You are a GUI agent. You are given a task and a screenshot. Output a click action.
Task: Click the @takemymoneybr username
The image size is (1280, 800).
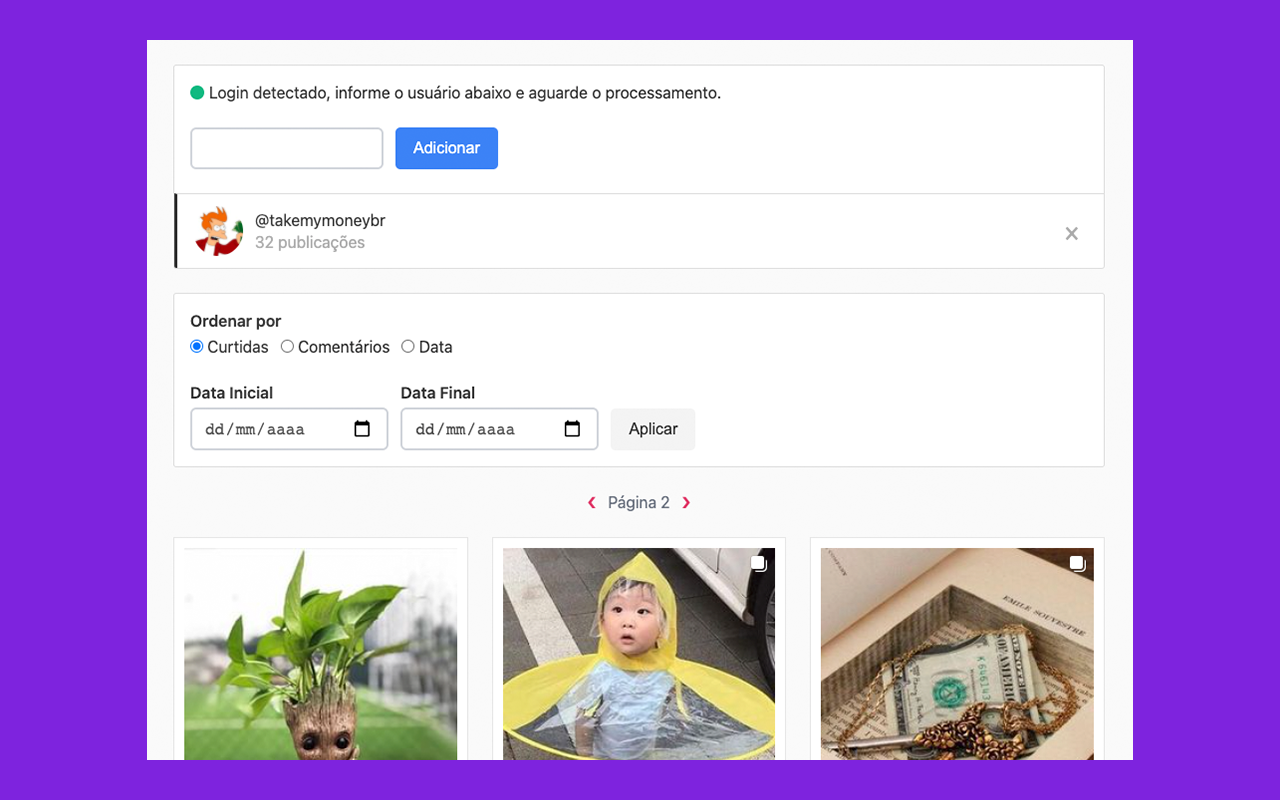click(320, 220)
